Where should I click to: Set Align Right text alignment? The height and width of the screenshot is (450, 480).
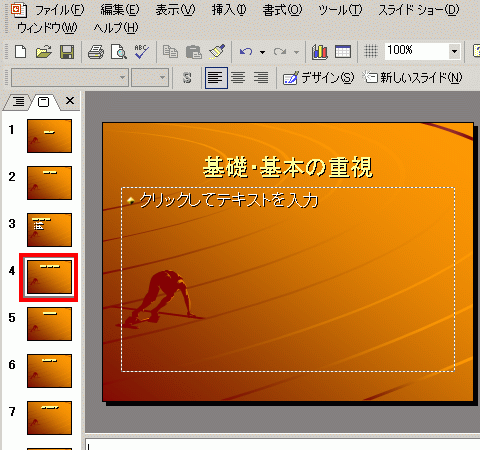click(x=261, y=78)
